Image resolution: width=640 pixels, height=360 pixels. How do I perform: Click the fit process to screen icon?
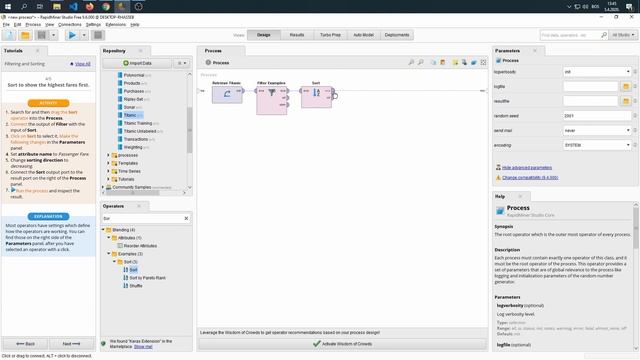(x=483, y=62)
